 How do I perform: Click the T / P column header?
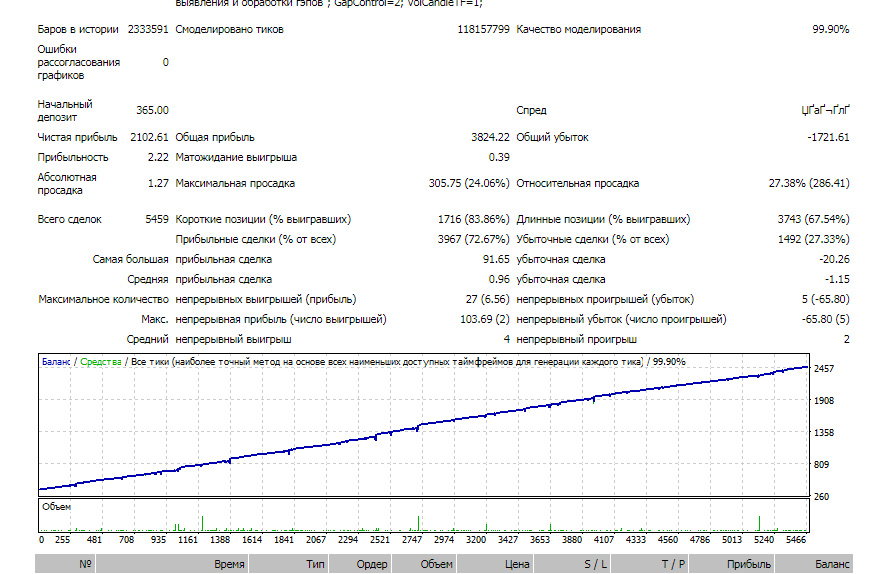pyautogui.click(x=650, y=564)
